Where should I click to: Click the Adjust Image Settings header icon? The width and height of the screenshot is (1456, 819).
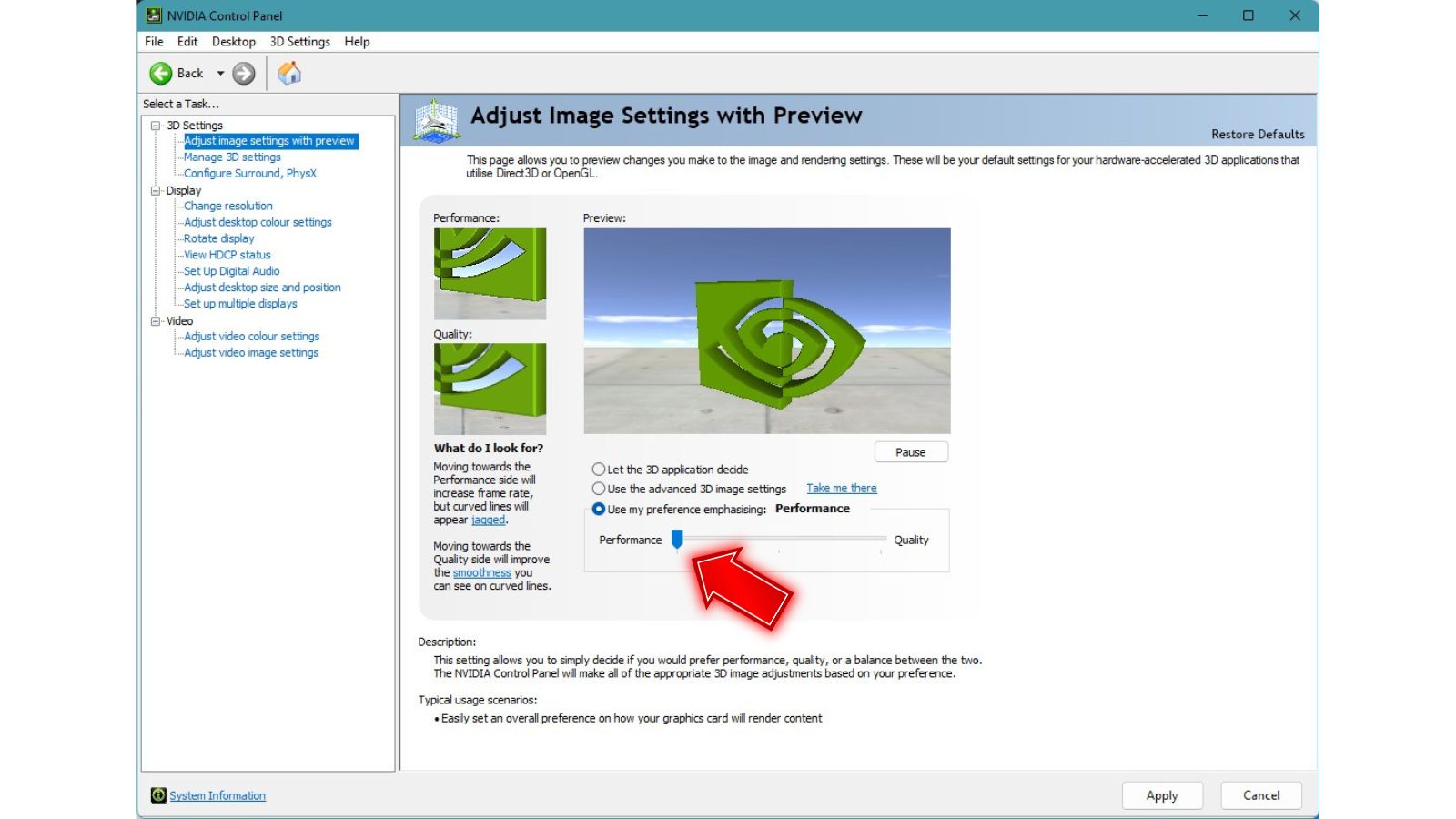pos(437,120)
